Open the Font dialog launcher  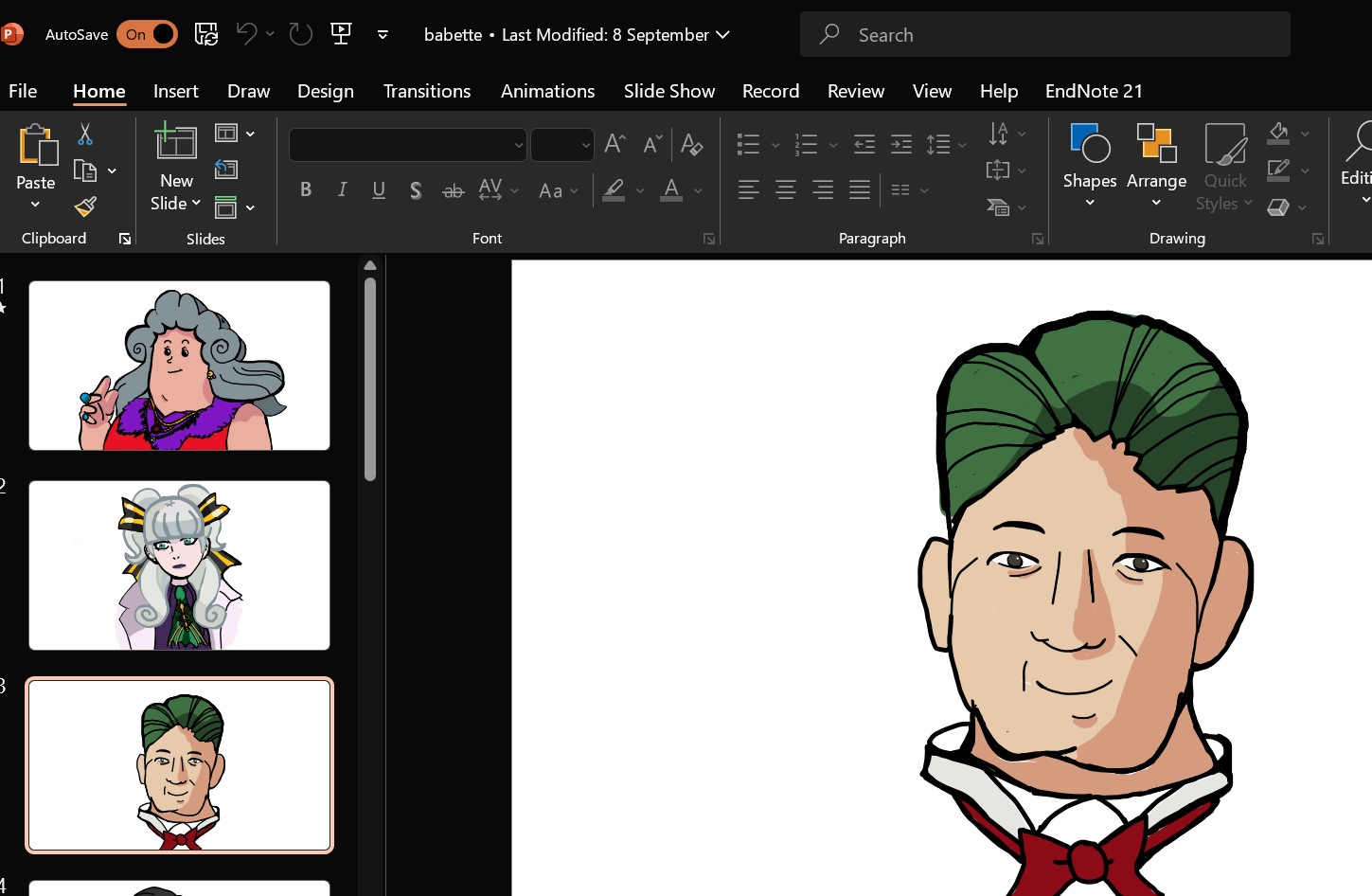(x=709, y=239)
